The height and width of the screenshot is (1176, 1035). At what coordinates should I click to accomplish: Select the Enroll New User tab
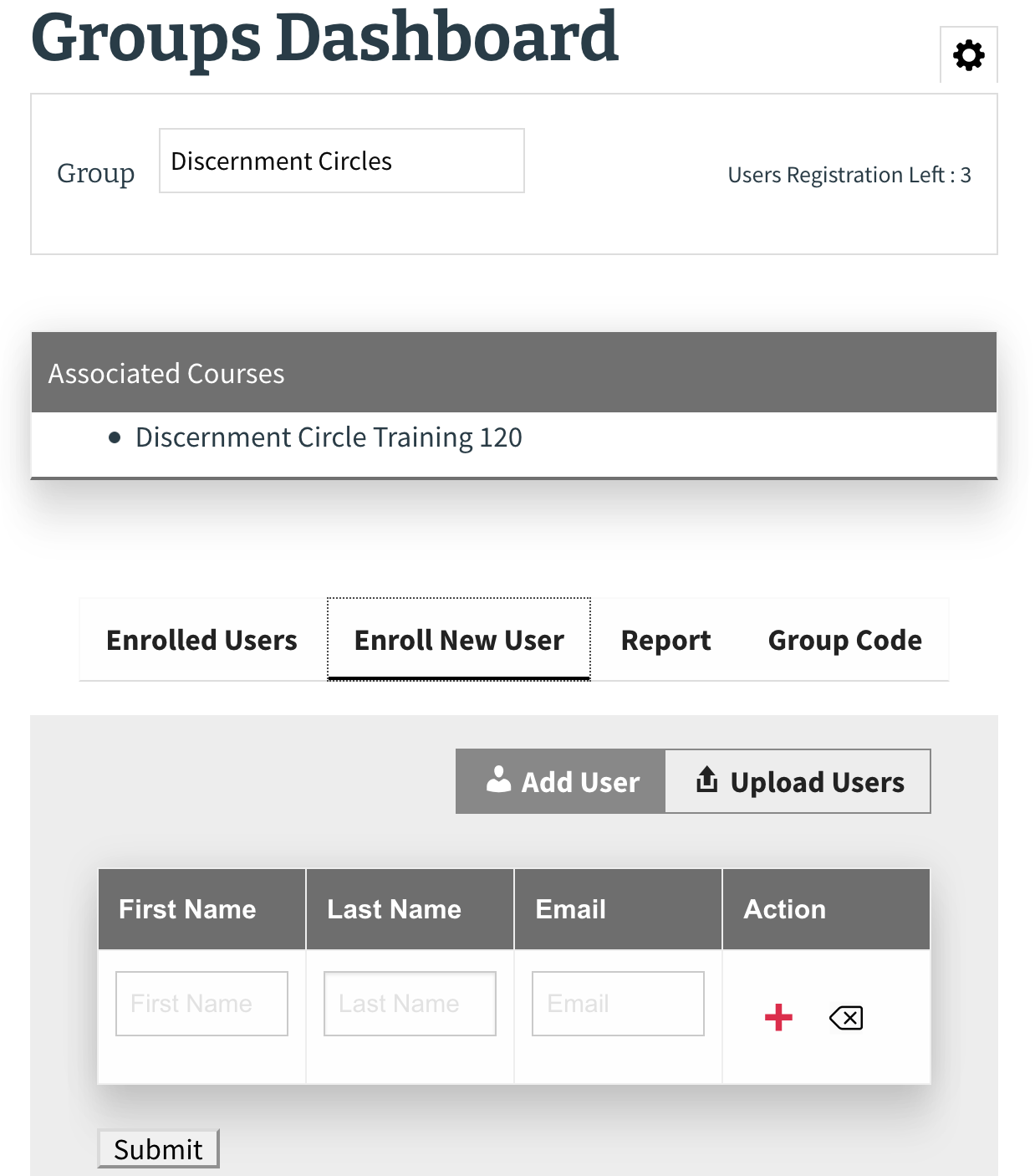click(x=459, y=639)
